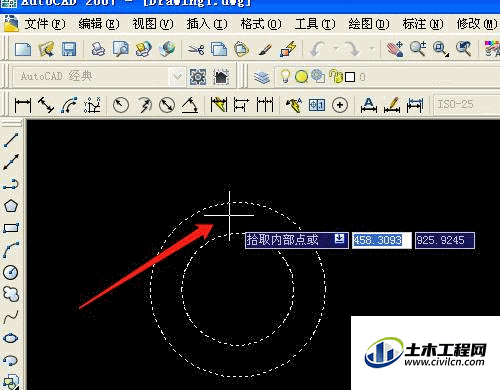Screen dimensions: 500x390
Task: Select the Quick Leader tool
Action: coord(294,105)
